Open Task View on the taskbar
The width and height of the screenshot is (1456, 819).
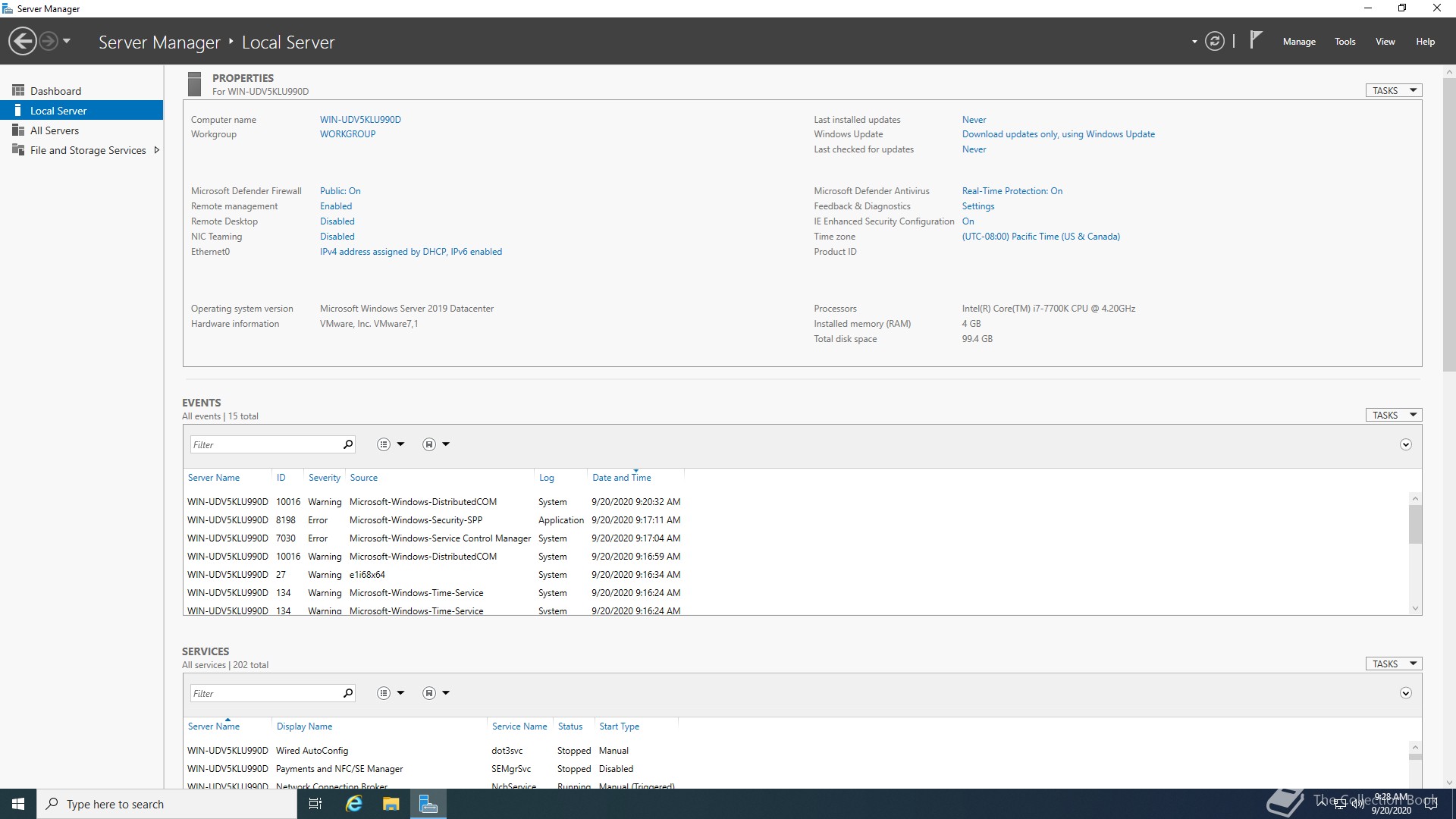click(x=315, y=804)
